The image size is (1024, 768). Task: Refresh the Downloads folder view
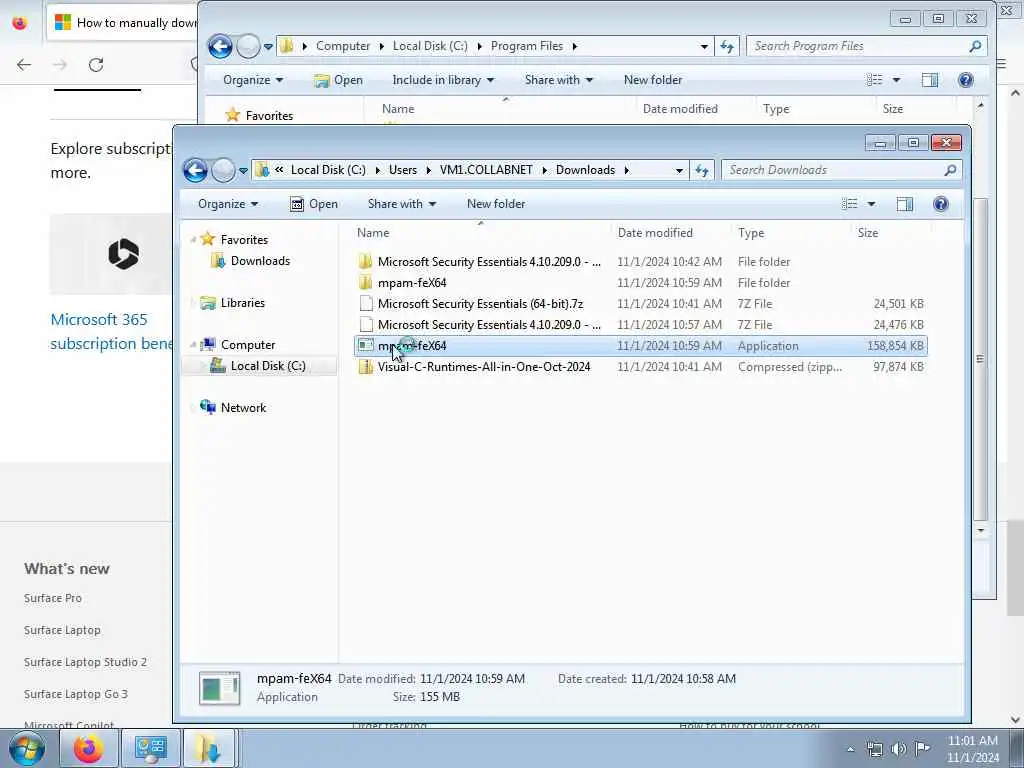701,170
